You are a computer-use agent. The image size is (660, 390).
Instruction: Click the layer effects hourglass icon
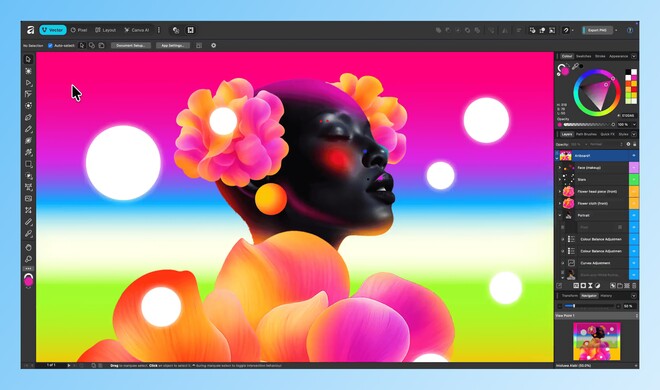point(590,286)
